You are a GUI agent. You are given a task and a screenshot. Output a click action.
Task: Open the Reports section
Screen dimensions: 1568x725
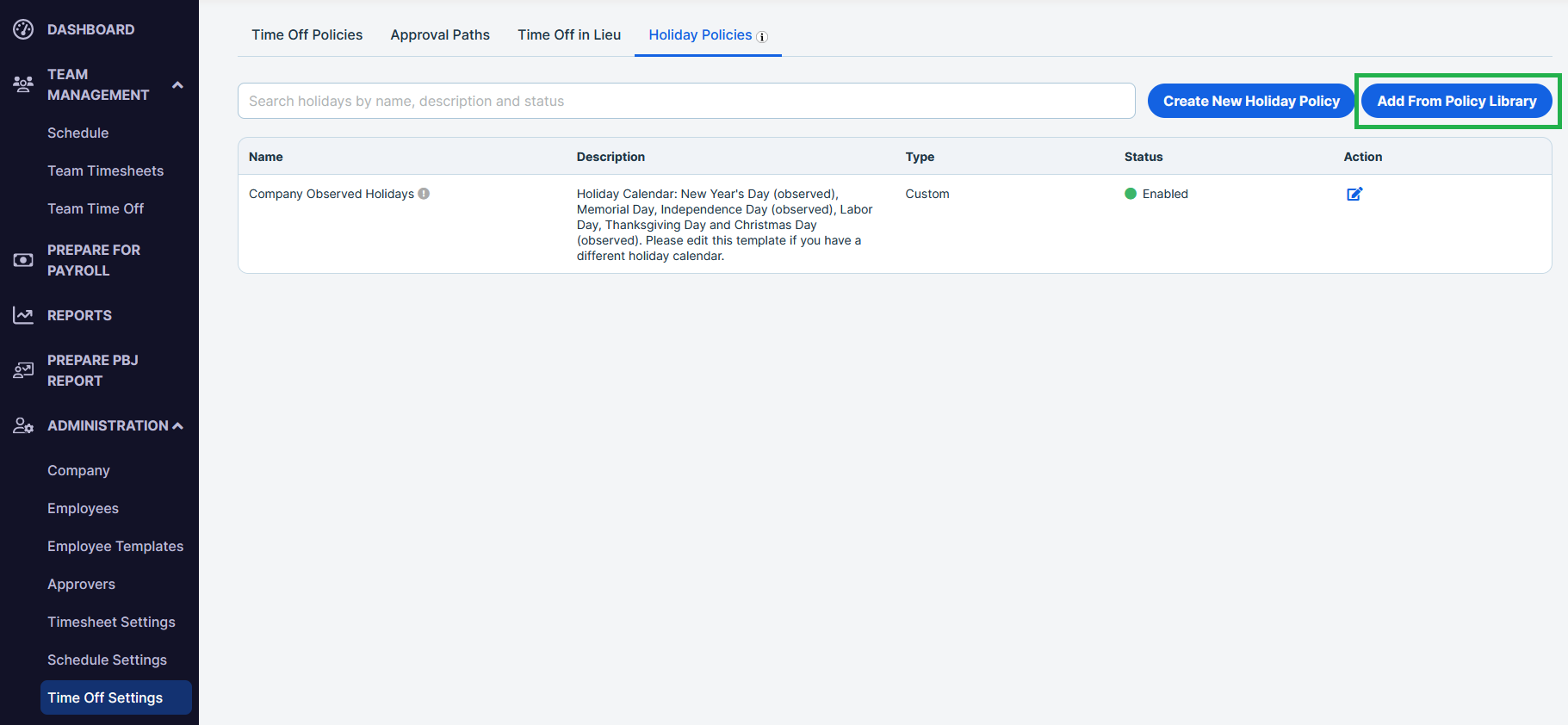[x=79, y=315]
